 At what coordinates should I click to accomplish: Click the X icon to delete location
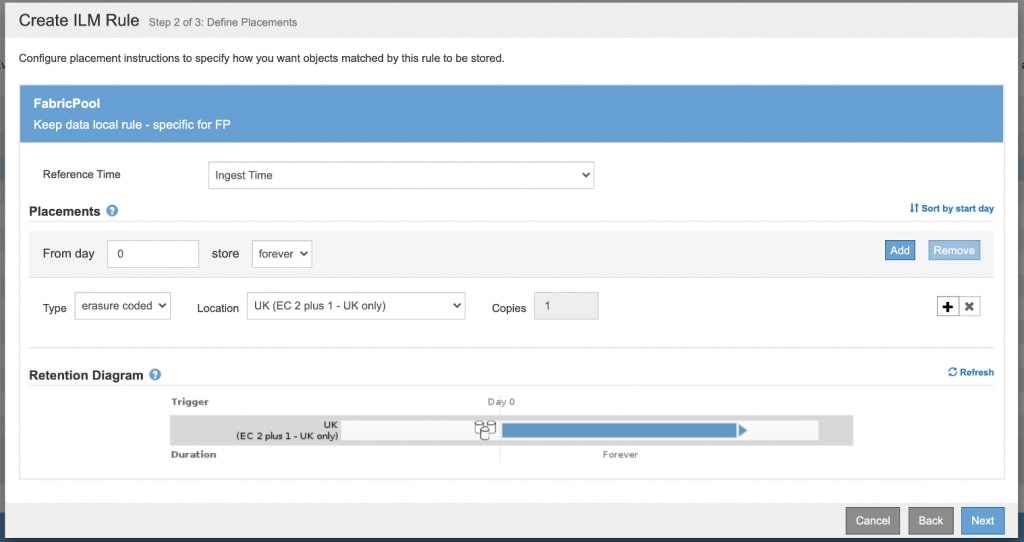click(969, 307)
